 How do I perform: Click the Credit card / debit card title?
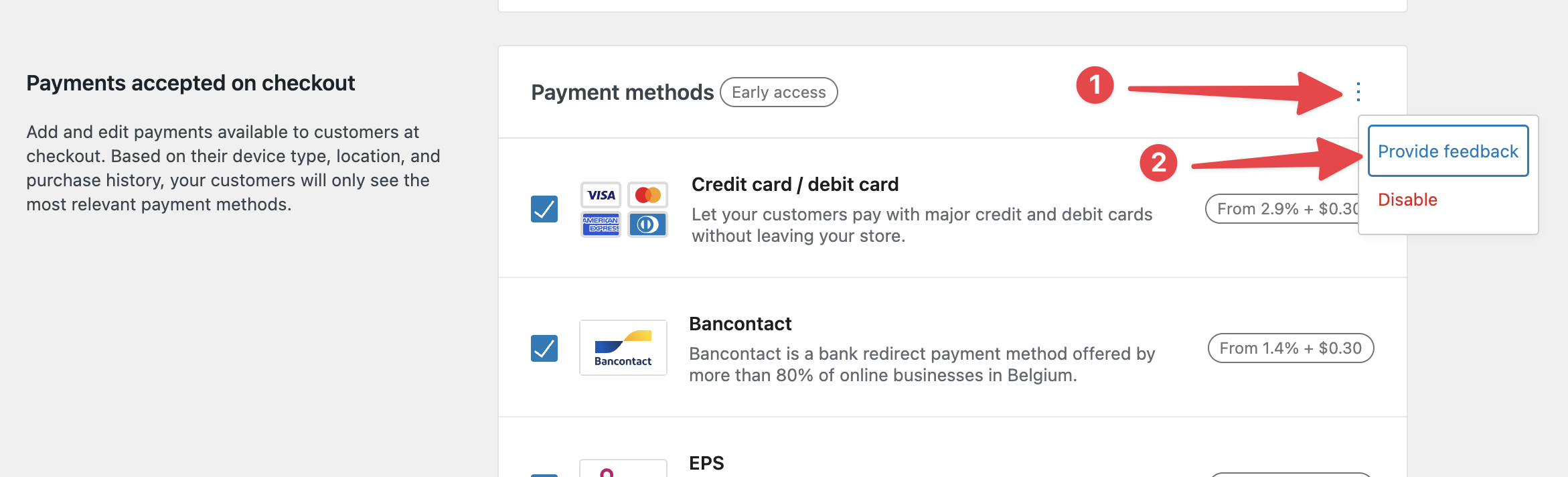(x=795, y=184)
